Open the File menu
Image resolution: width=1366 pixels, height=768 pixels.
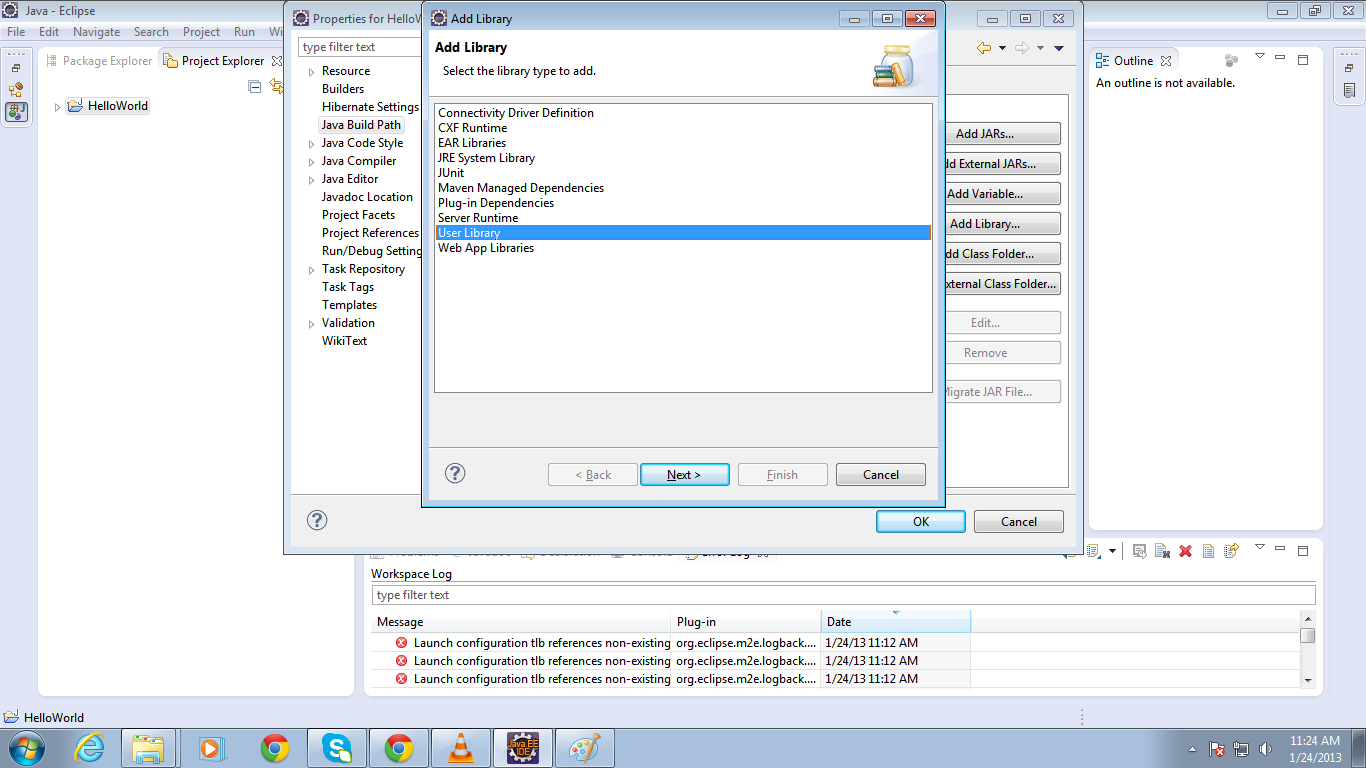pos(16,32)
